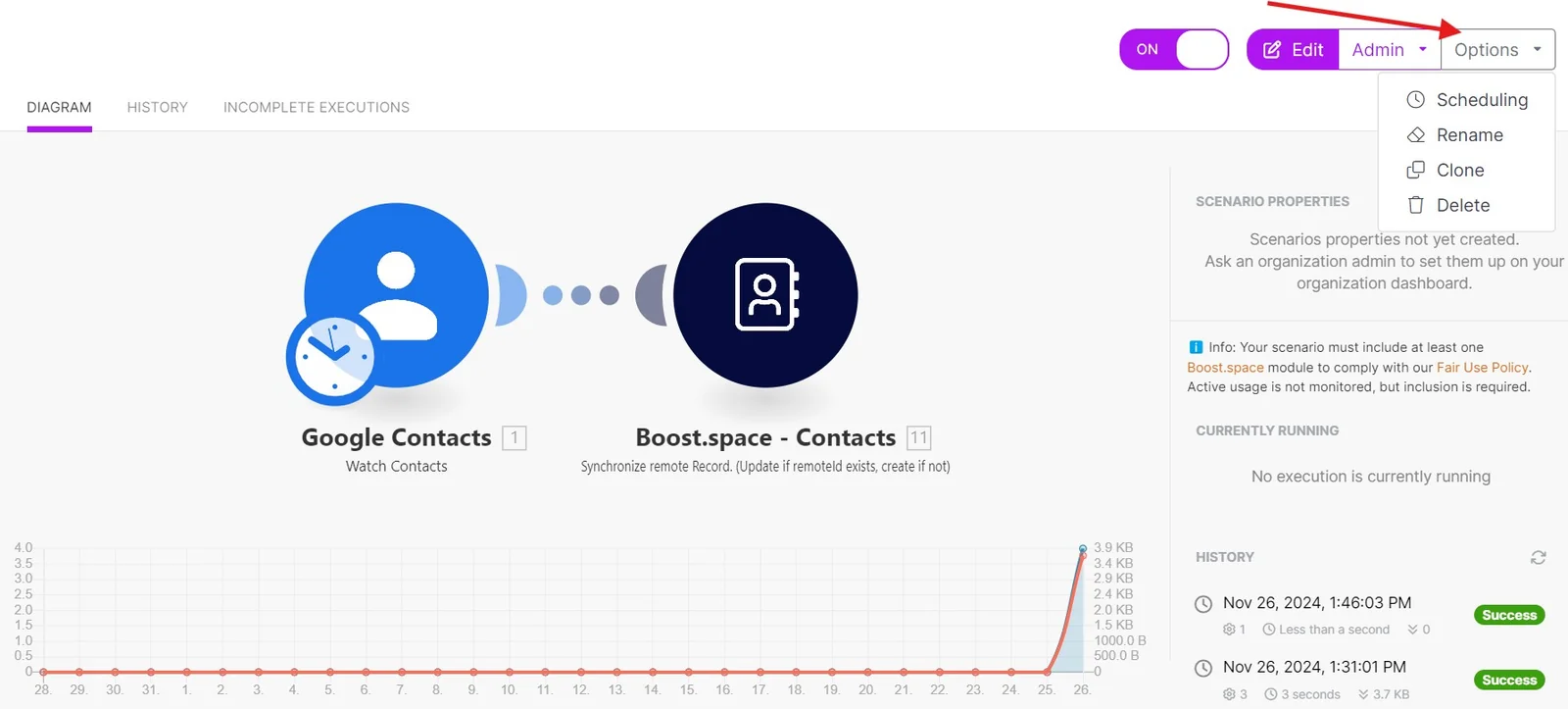
Task: Select Clone from the Options menu
Action: (1466, 171)
